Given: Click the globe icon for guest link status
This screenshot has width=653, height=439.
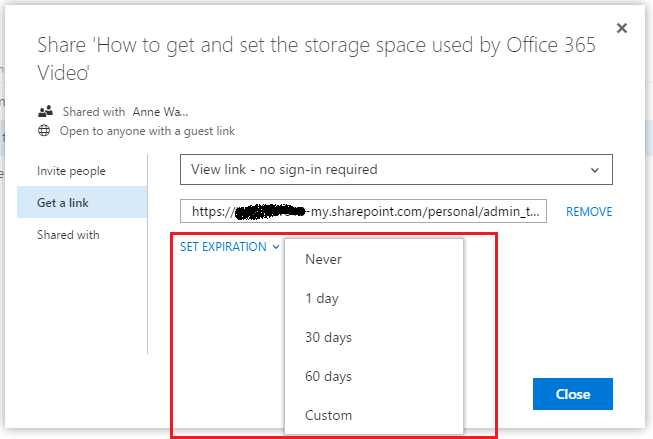Looking at the screenshot, I should pyautogui.click(x=45, y=131).
